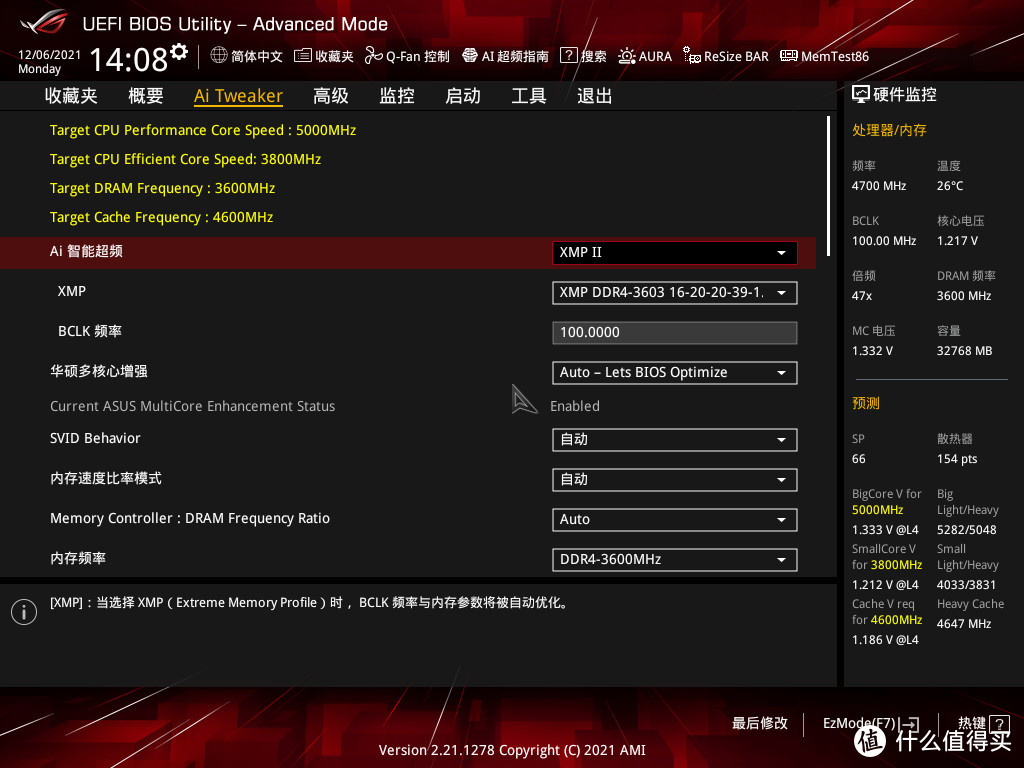Open AURA lighting icon
1024x768 pixels.
627,56
